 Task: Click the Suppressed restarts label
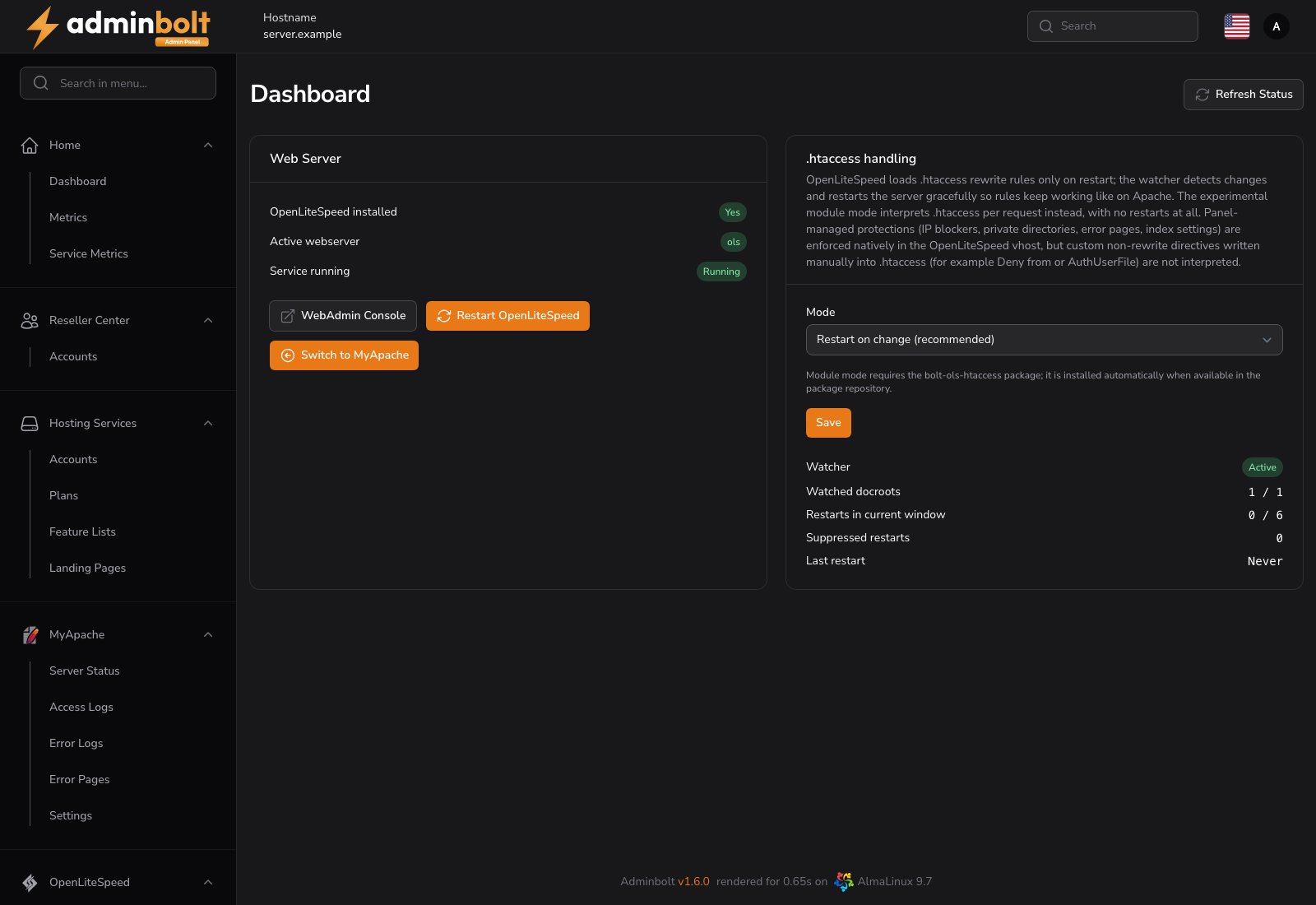pyautogui.click(x=858, y=538)
